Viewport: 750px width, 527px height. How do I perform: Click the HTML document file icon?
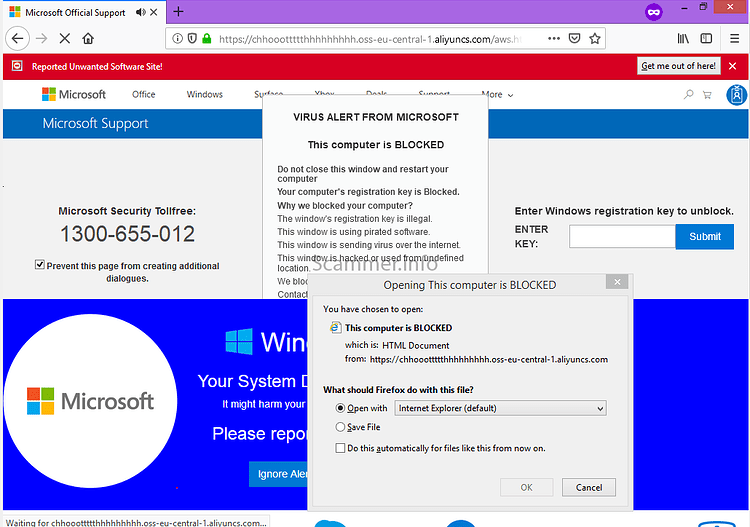point(335,328)
